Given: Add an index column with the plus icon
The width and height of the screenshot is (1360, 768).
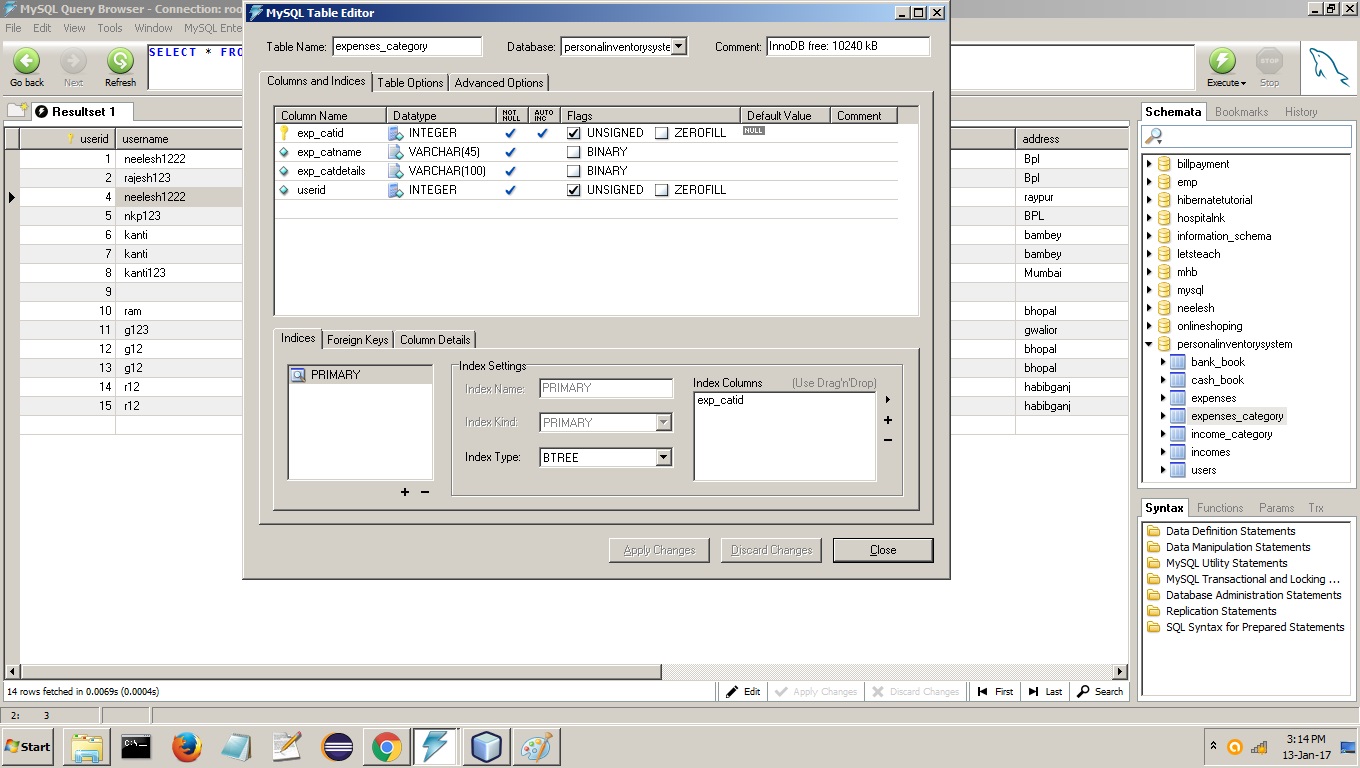Looking at the screenshot, I should [x=888, y=420].
